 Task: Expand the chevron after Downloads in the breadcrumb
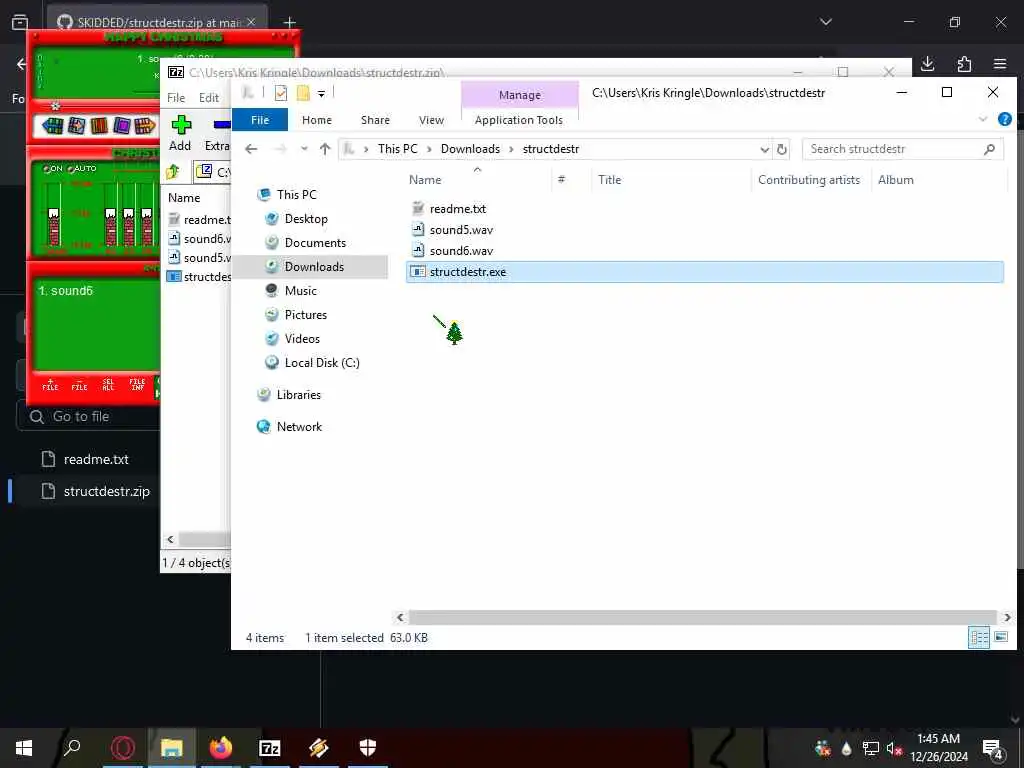(x=511, y=149)
